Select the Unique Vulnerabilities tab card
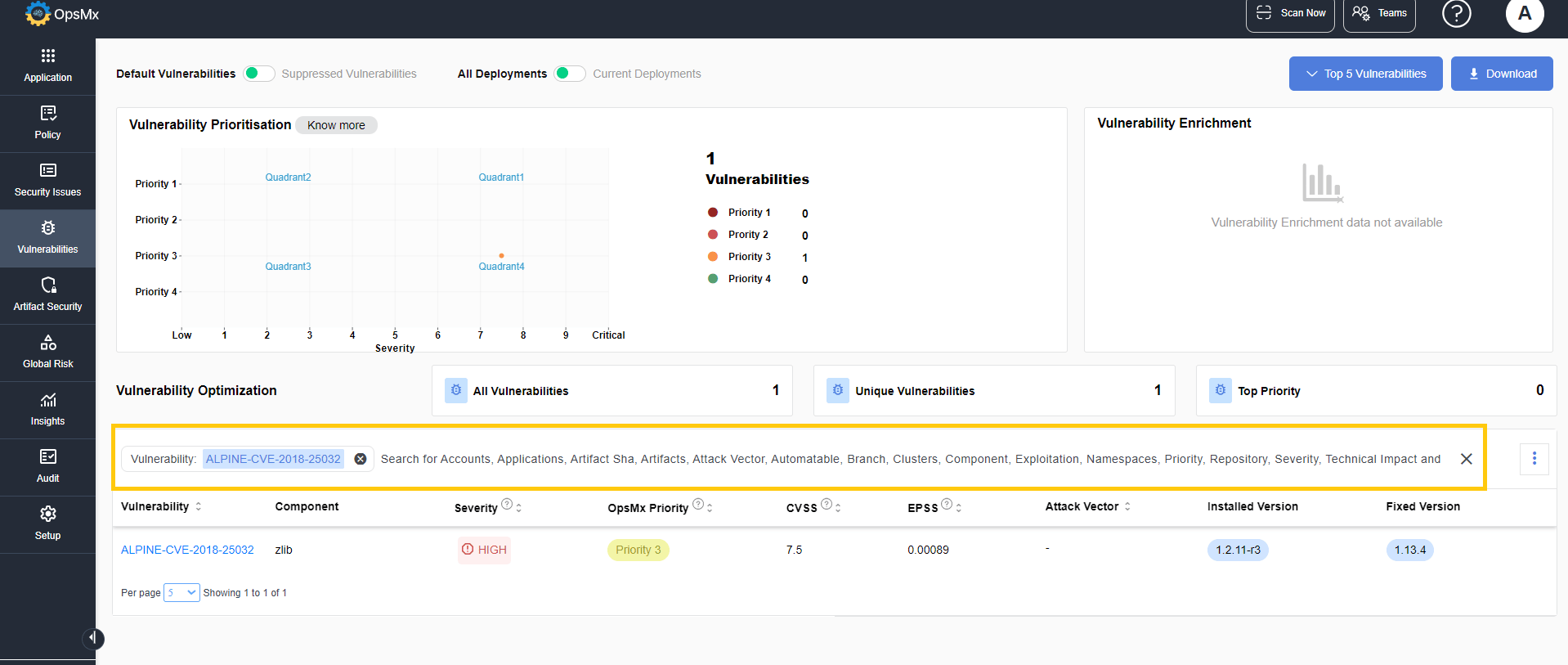Image resolution: width=1568 pixels, height=665 pixels. tap(994, 391)
